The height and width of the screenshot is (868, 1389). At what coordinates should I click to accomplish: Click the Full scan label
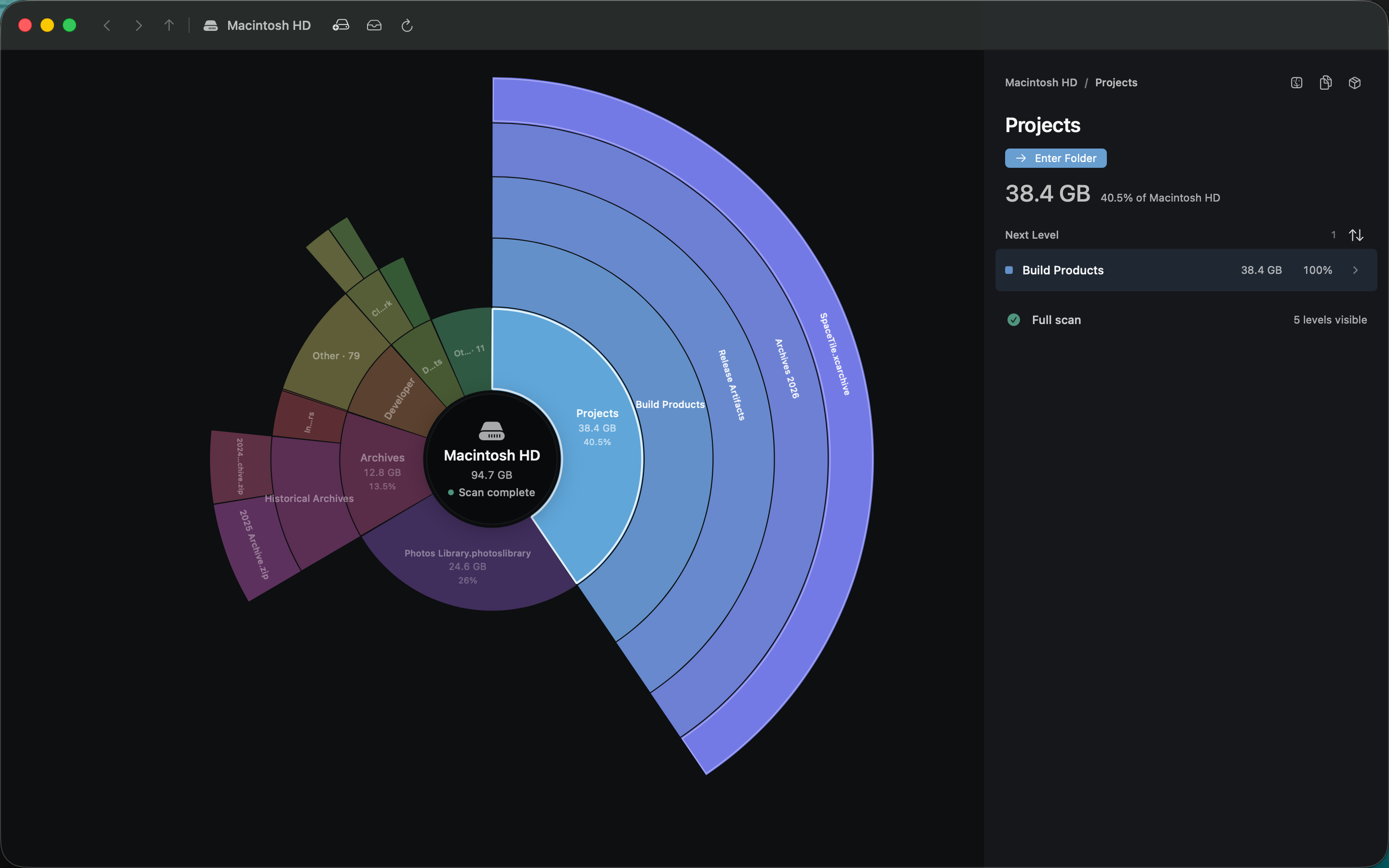pyautogui.click(x=1056, y=320)
